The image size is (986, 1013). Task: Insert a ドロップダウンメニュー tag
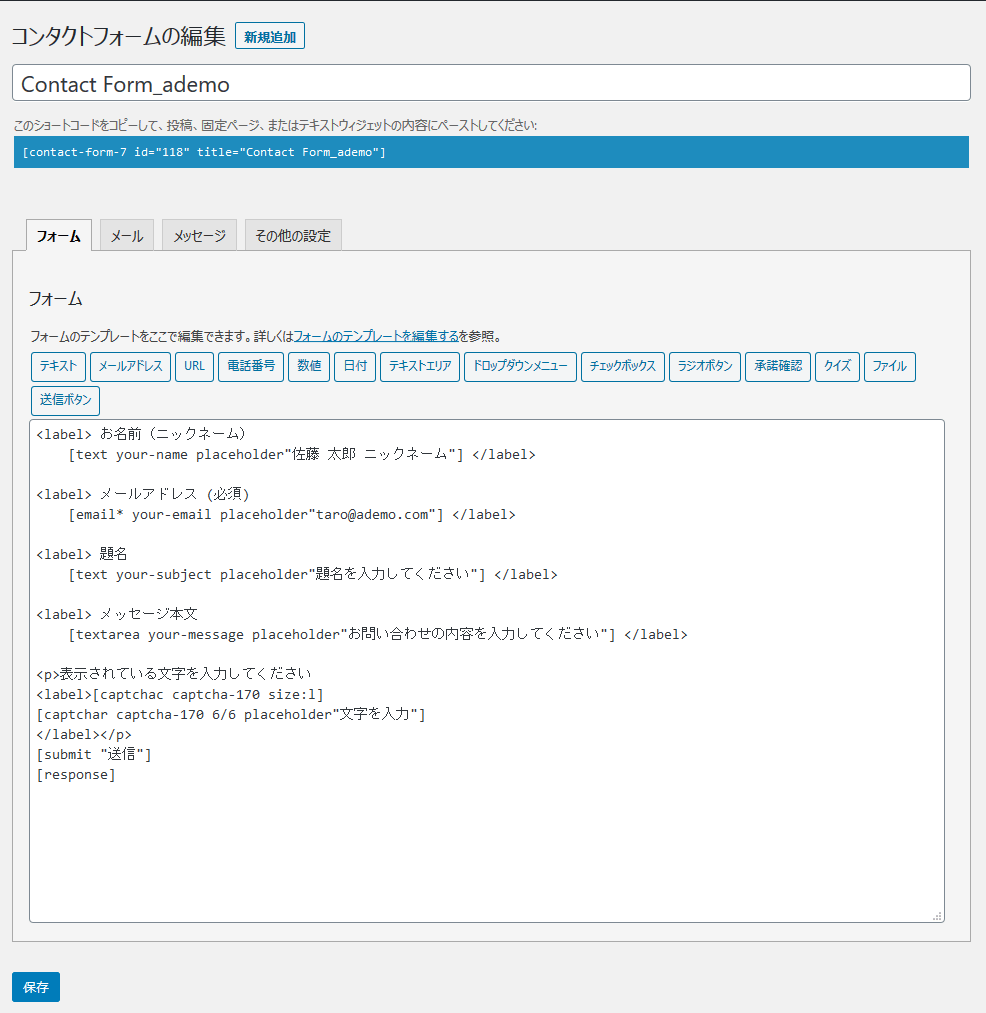pos(520,366)
